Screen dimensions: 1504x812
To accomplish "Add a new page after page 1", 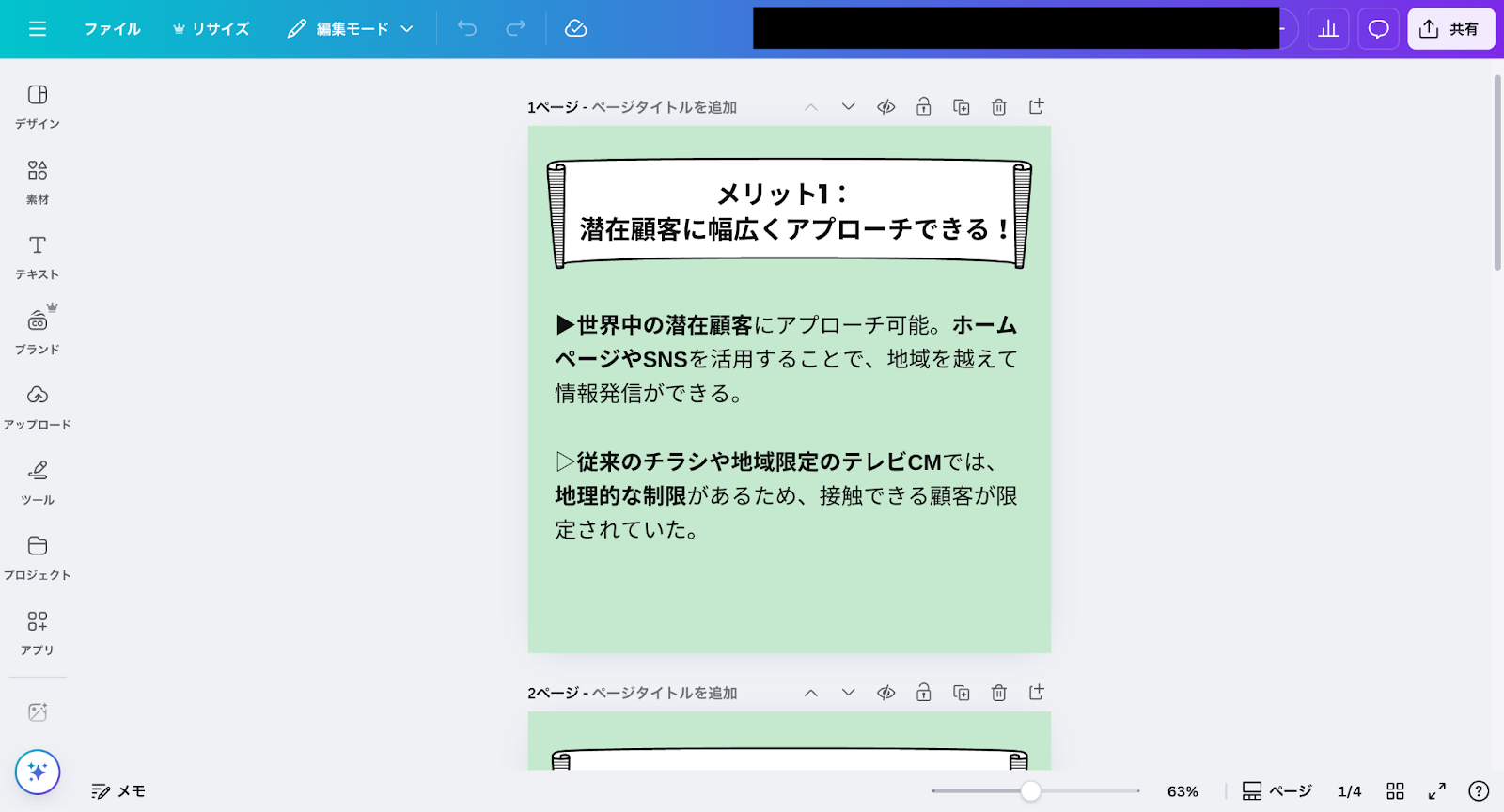I will pos(1037,107).
